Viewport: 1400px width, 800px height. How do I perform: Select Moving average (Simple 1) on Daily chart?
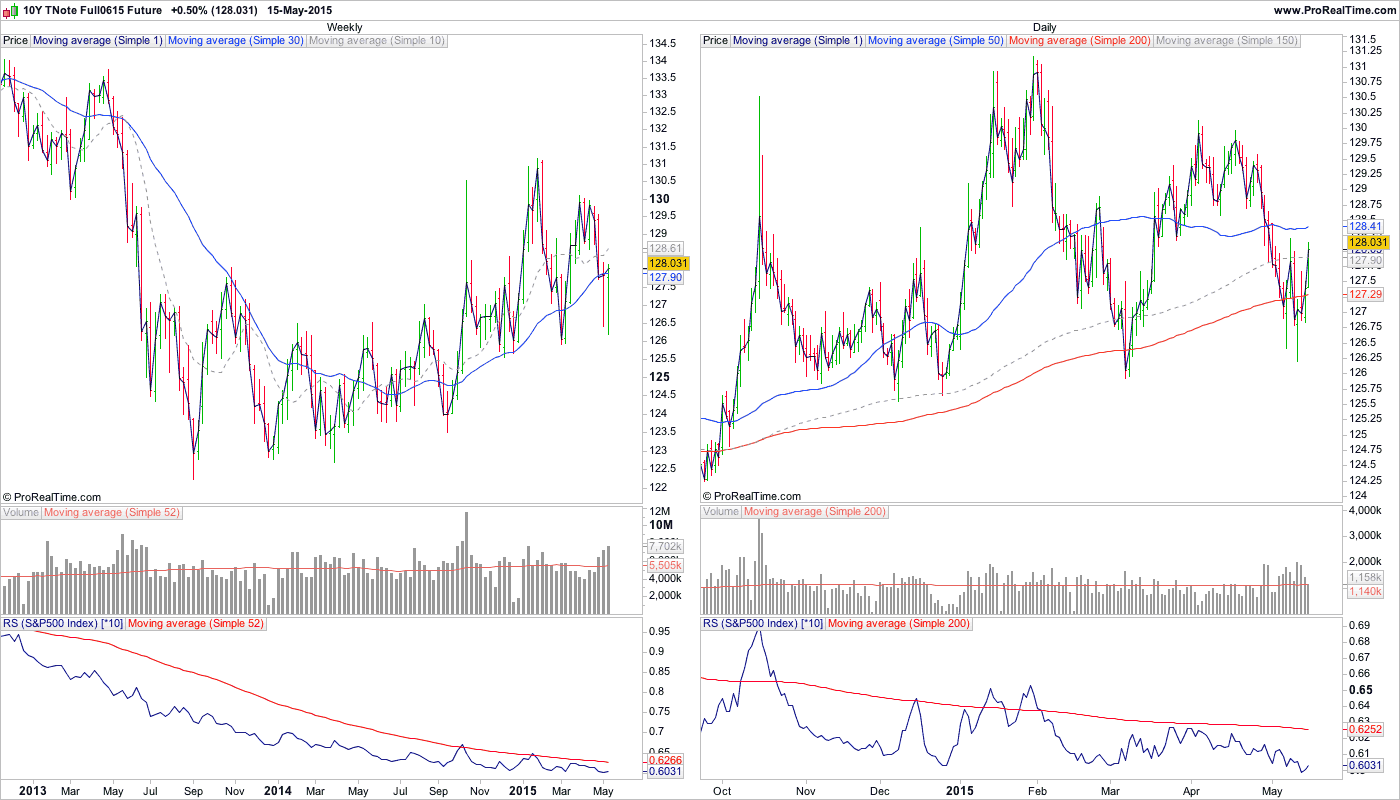click(797, 41)
